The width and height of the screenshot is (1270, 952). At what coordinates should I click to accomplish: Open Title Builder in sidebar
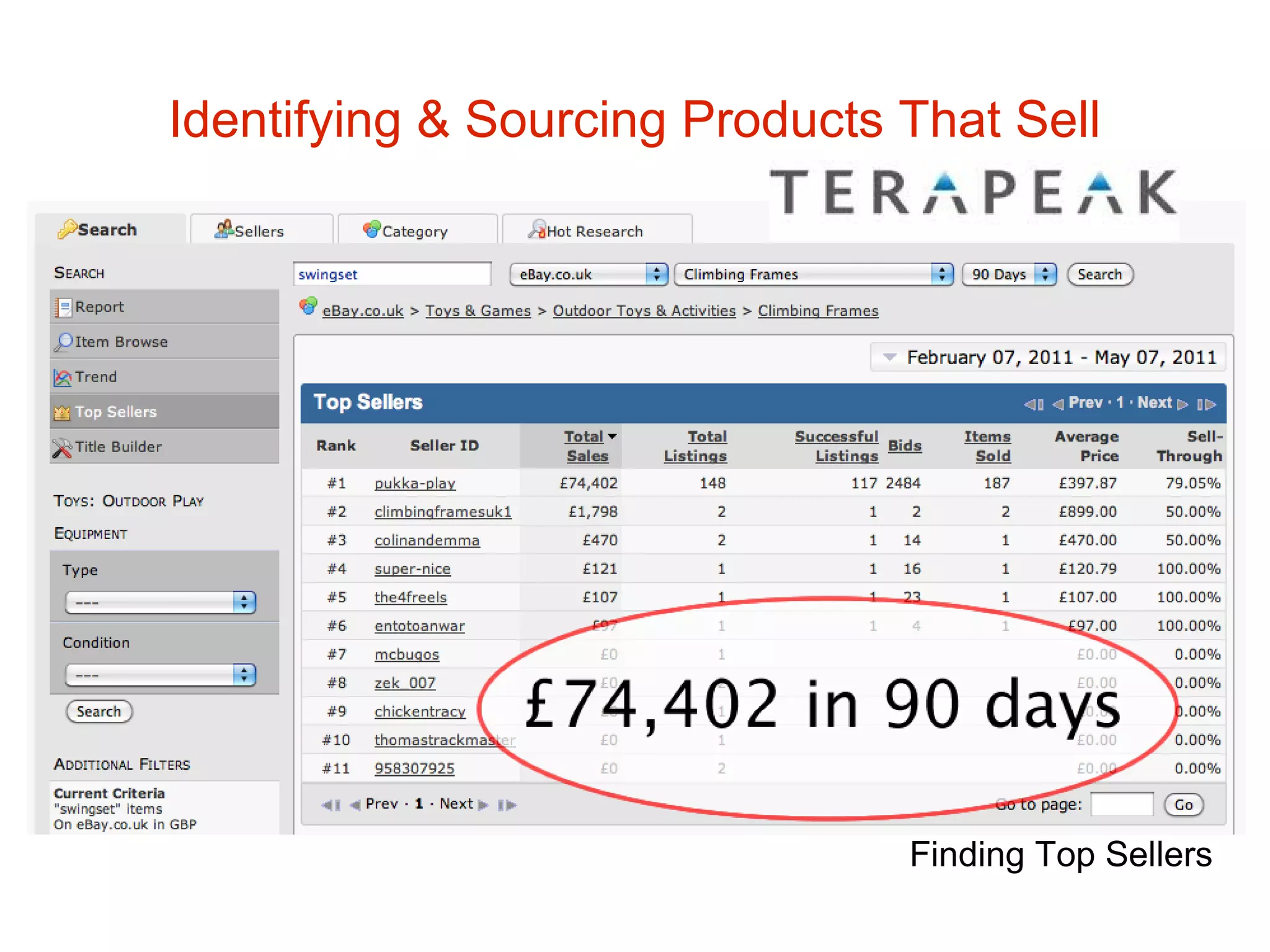164,447
